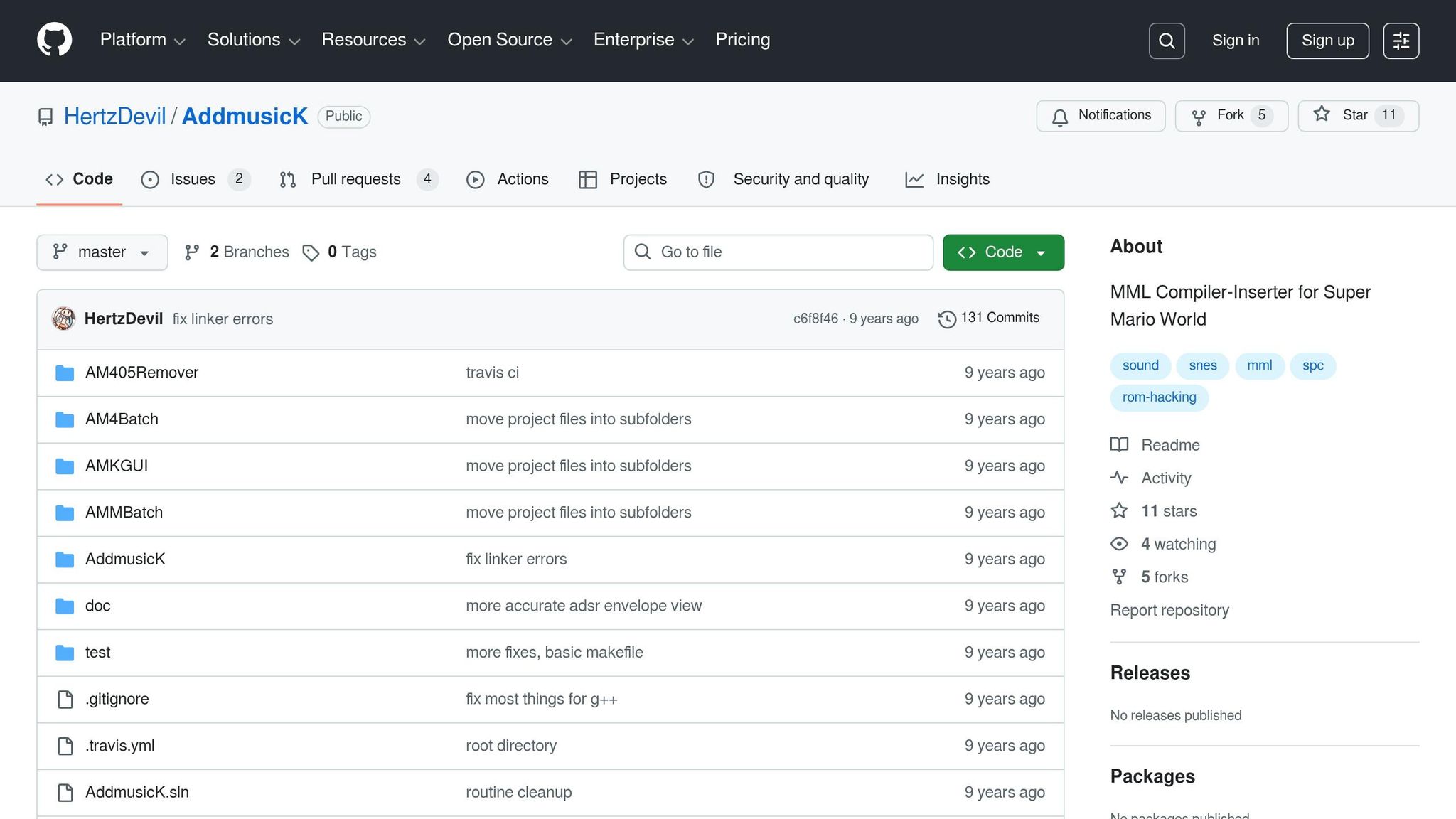Screen dimensions: 1456x819
Task: Click the Star icon
Action: [1322, 114]
